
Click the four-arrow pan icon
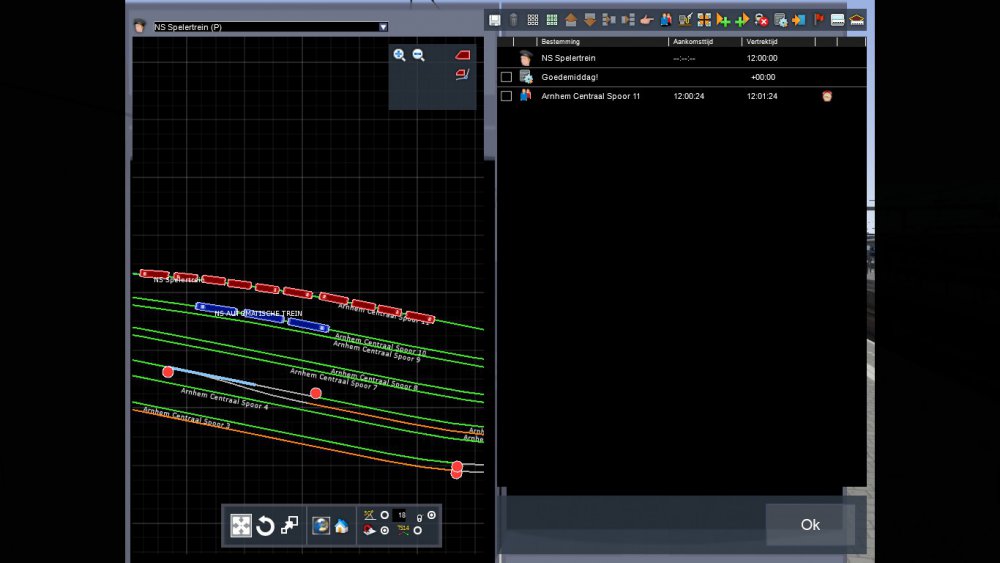(241, 526)
